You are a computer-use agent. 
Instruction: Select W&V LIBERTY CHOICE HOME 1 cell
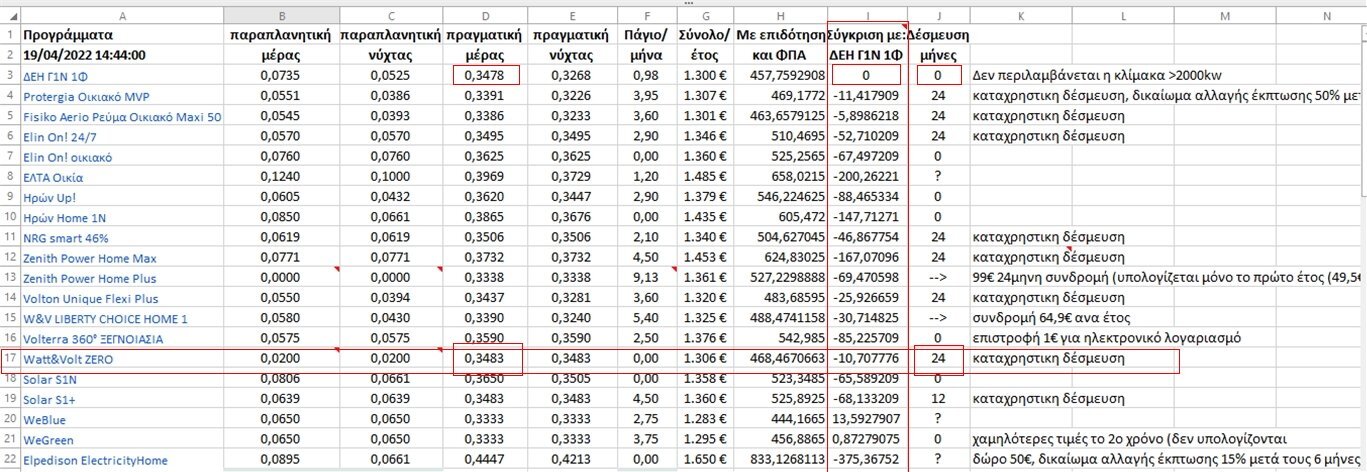pos(121,318)
